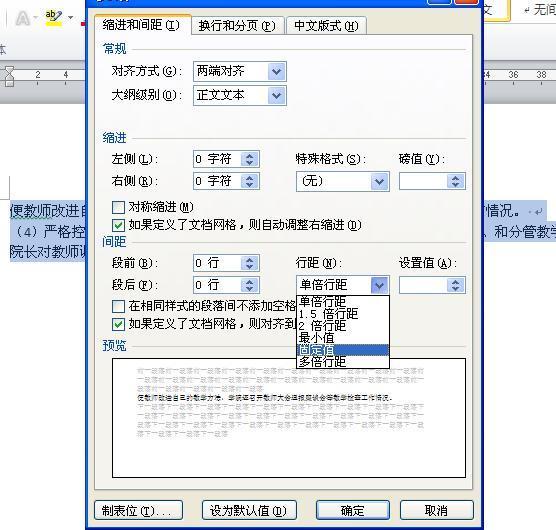Click the 设置值 input field
This screenshot has width=556, height=530.
pos(423,285)
